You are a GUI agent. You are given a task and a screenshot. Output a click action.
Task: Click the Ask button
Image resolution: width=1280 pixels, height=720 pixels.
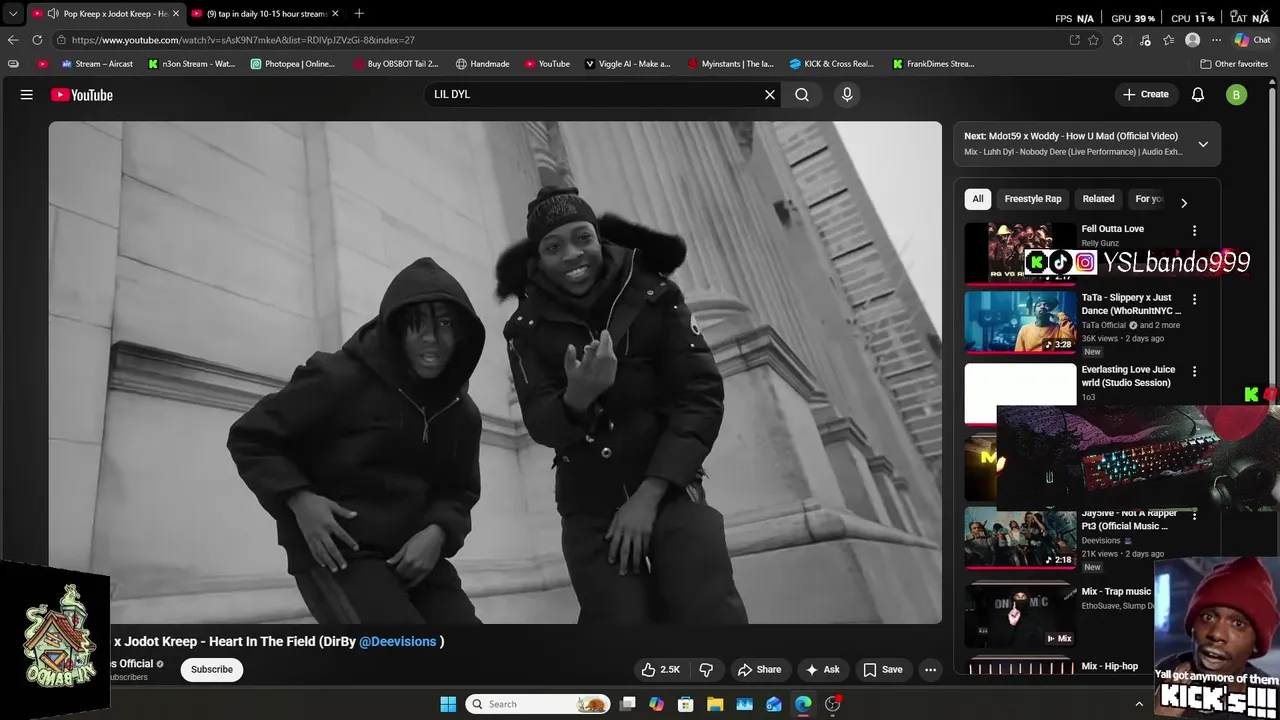[x=823, y=669]
